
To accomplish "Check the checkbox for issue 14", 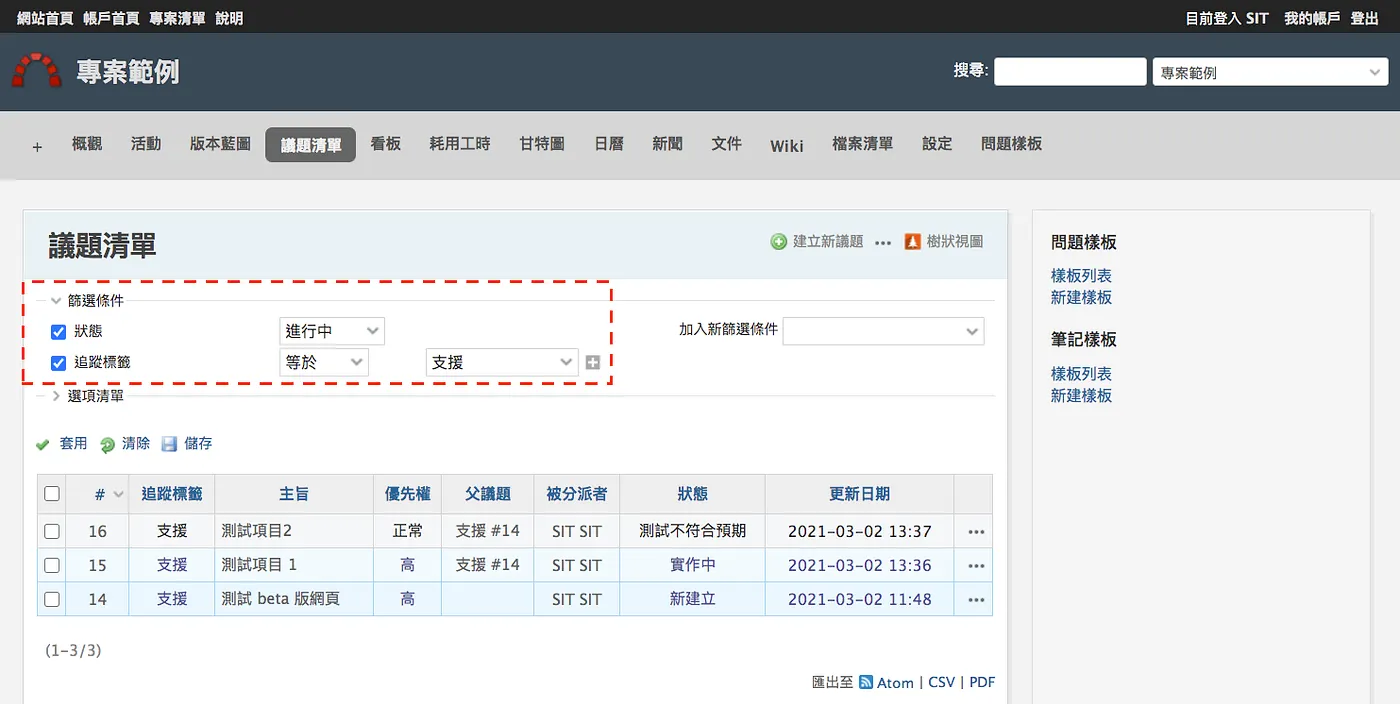I will (x=52, y=600).
